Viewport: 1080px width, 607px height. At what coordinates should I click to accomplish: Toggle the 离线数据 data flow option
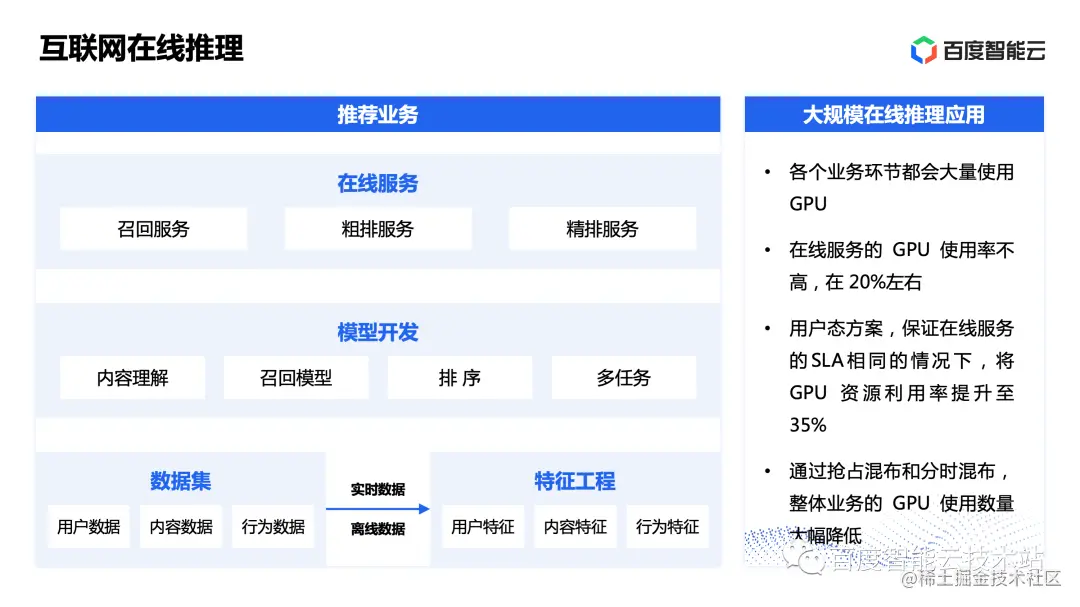point(377,527)
